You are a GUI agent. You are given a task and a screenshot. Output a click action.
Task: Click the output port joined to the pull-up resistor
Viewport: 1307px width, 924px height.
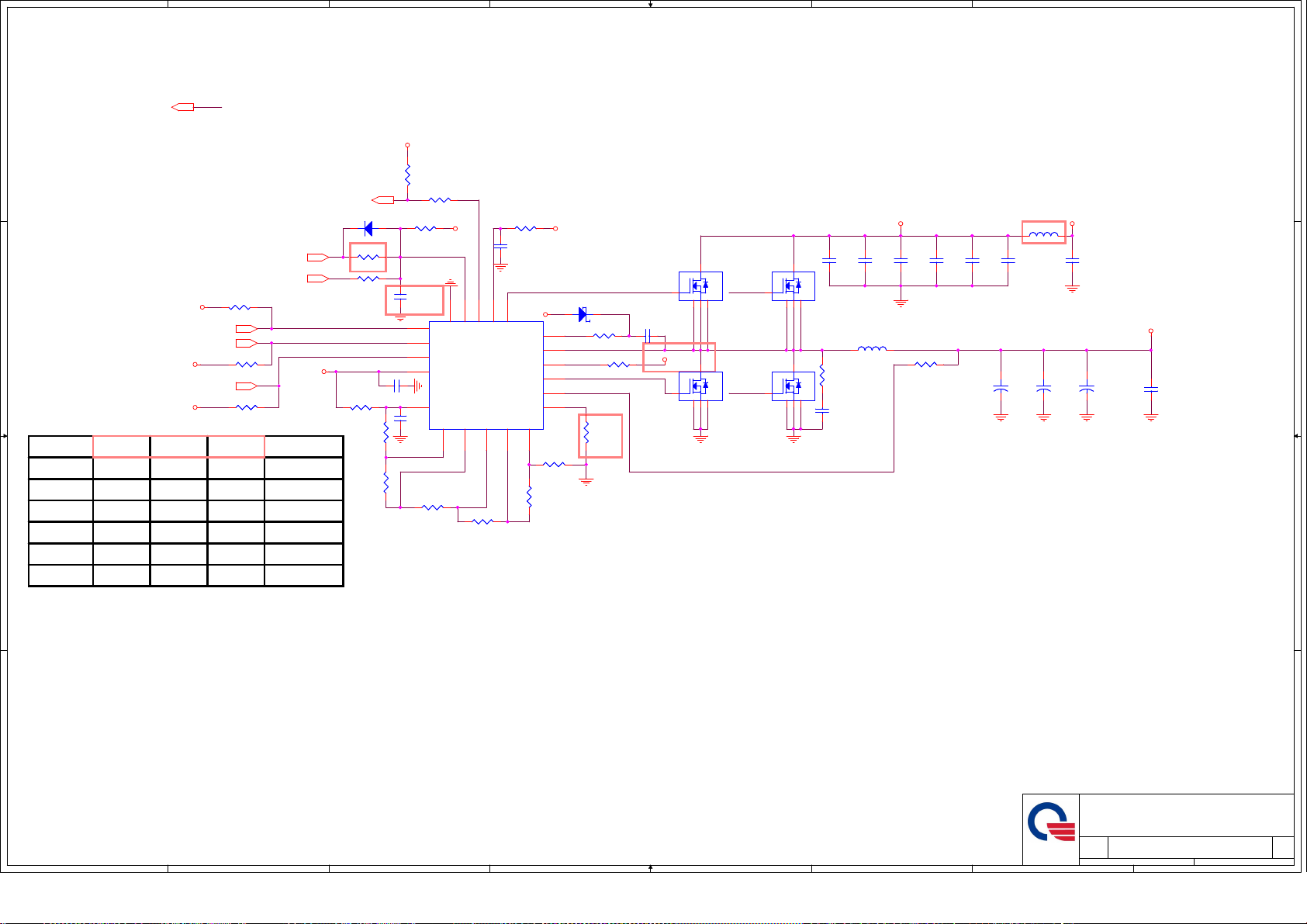tap(382, 200)
